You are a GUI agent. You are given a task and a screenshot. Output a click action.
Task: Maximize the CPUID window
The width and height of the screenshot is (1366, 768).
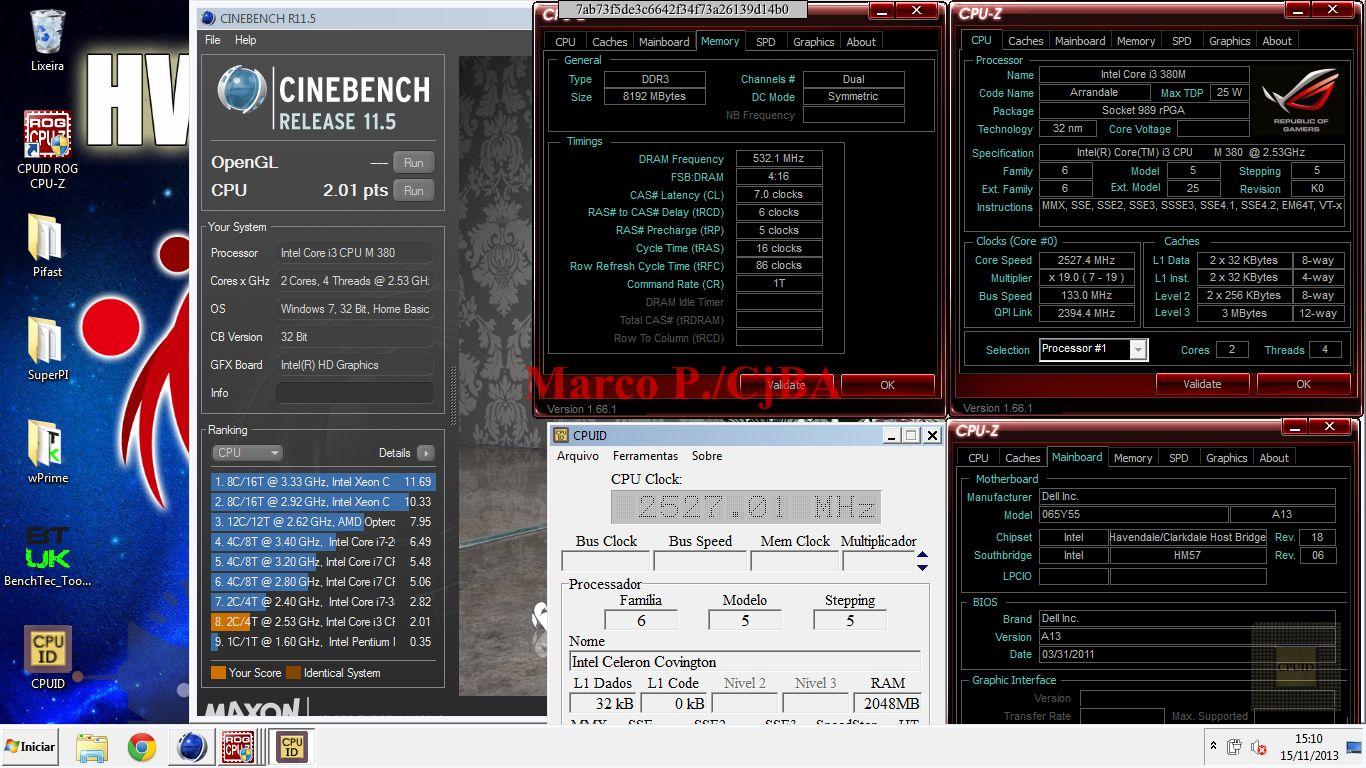(911, 435)
